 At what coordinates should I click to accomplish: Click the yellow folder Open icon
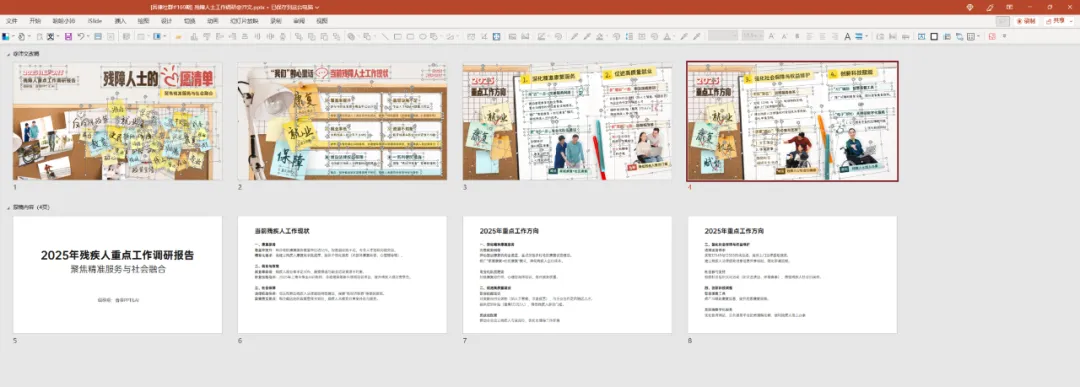[178, 36]
